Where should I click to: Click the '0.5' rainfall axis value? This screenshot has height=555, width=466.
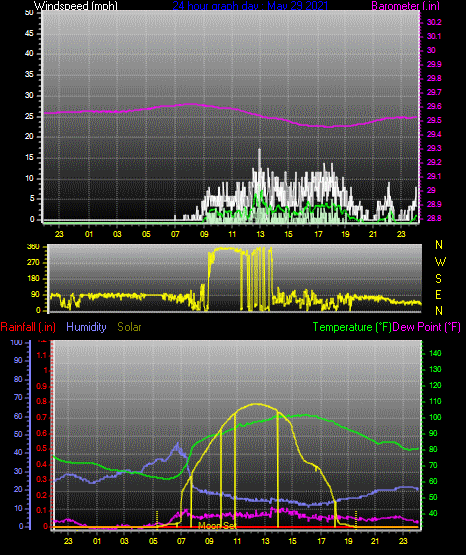[x=42, y=448]
